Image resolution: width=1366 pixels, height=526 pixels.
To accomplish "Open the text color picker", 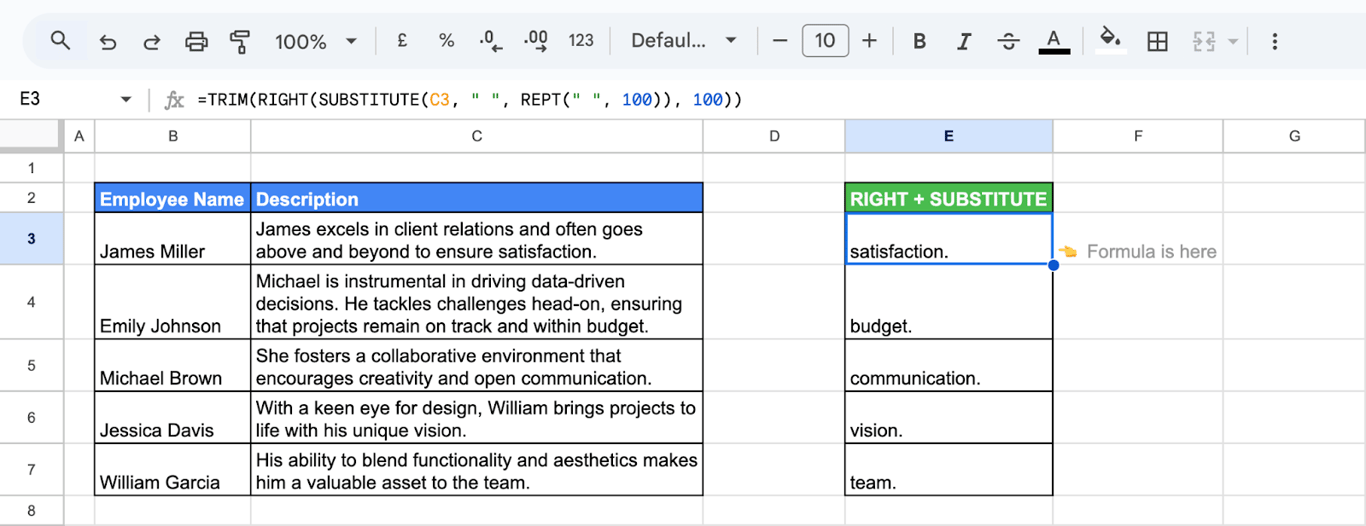I will coord(1053,41).
